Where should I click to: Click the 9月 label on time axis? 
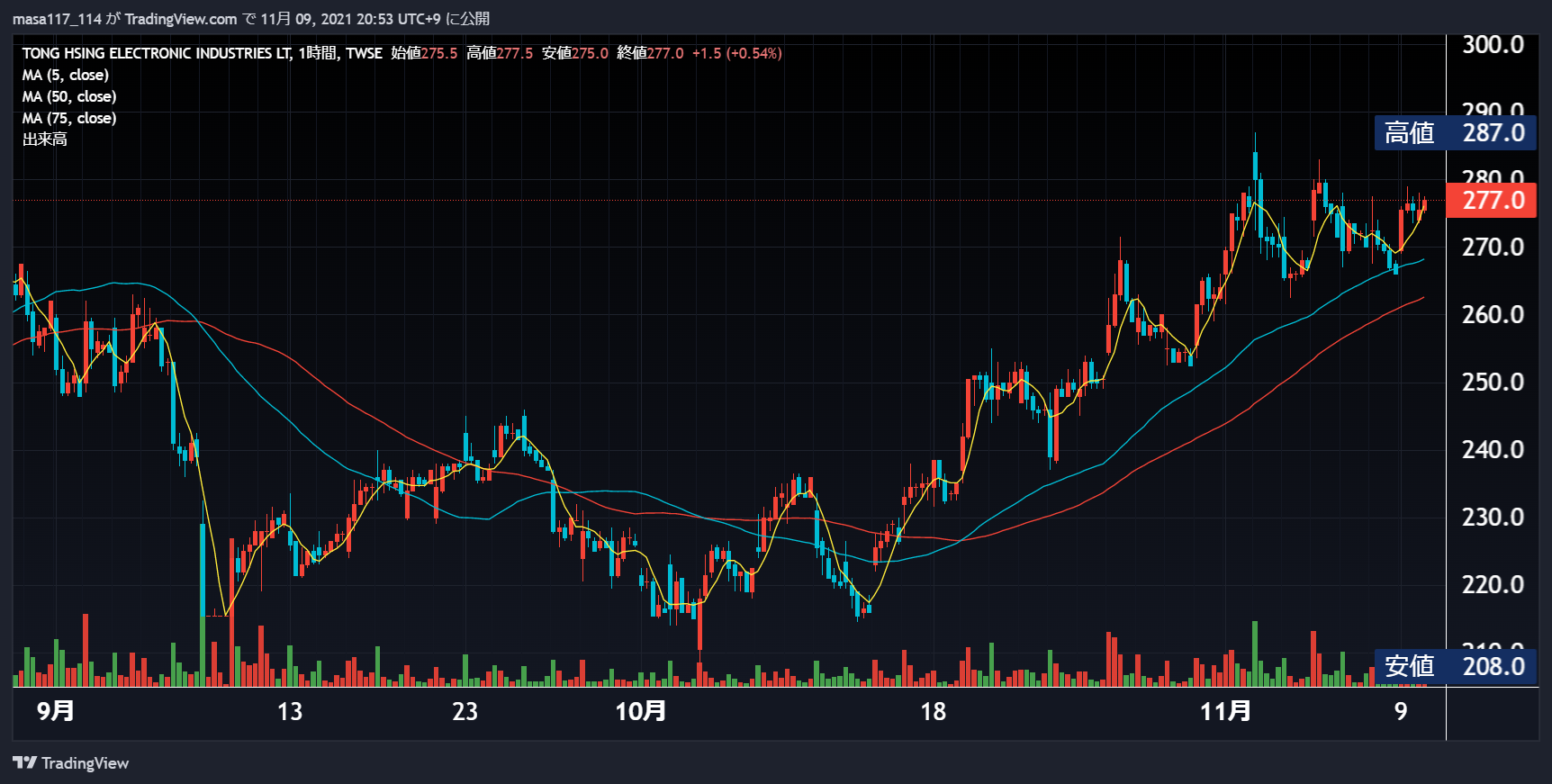tap(56, 711)
